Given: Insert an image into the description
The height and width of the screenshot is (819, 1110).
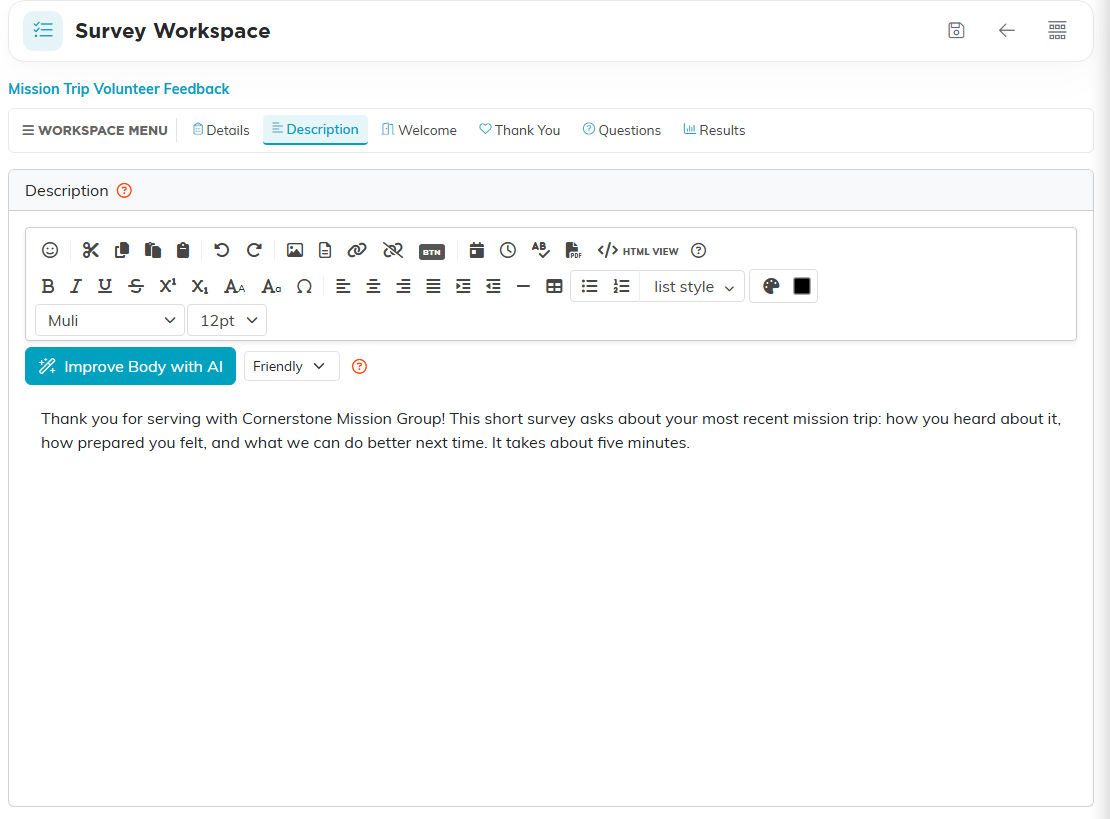Looking at the screenshot, I should [x=294, y=250].
